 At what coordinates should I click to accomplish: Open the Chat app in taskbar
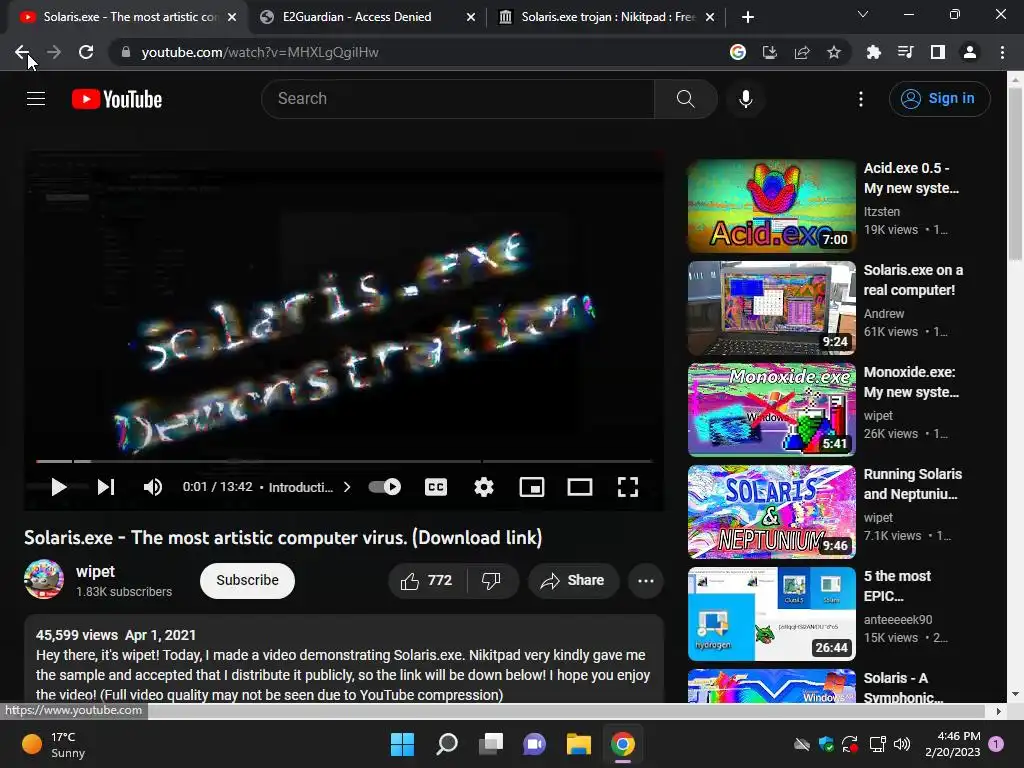[534, 744]
